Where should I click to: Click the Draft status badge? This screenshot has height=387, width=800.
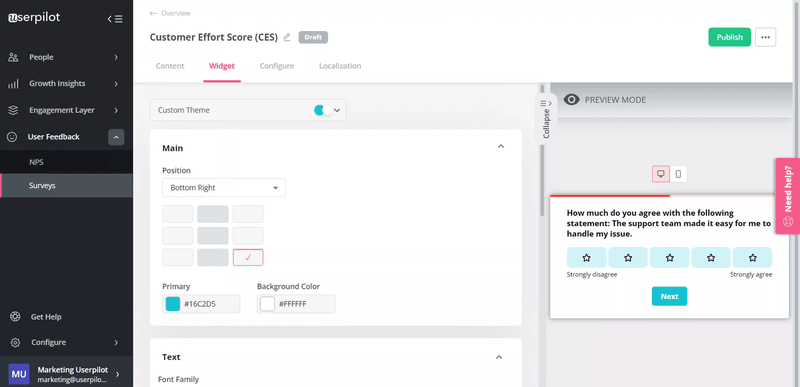pos(313,37)
